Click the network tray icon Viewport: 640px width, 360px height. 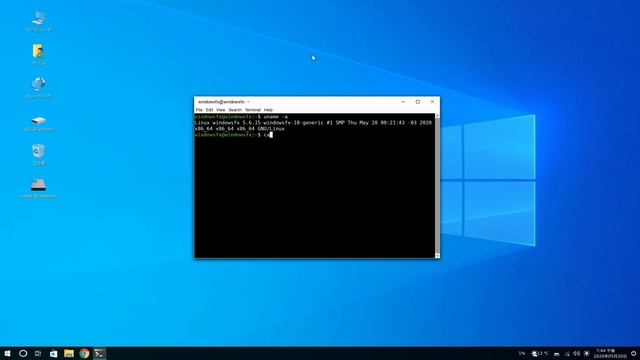pos(567,354)
